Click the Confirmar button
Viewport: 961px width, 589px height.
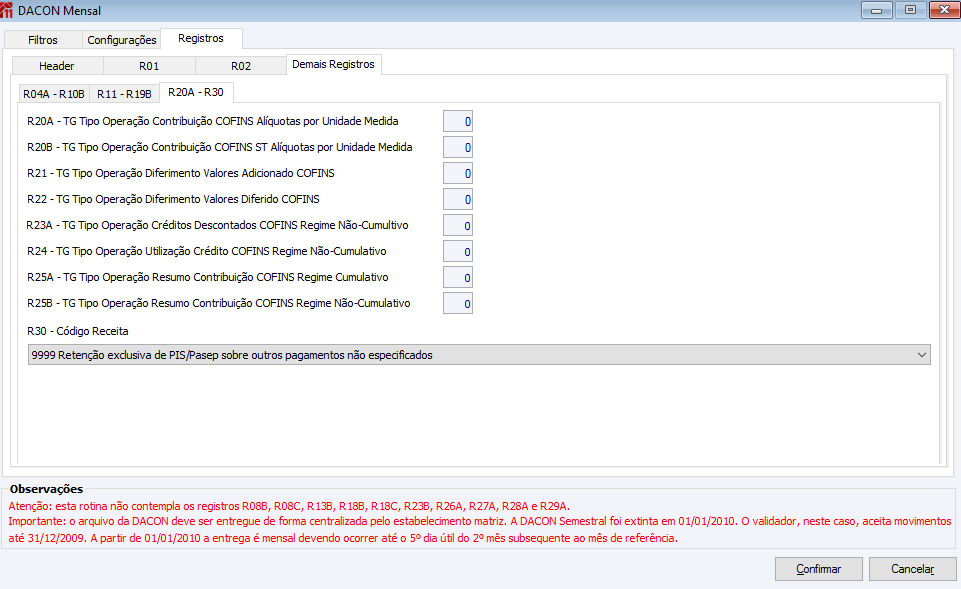[819, 569]
